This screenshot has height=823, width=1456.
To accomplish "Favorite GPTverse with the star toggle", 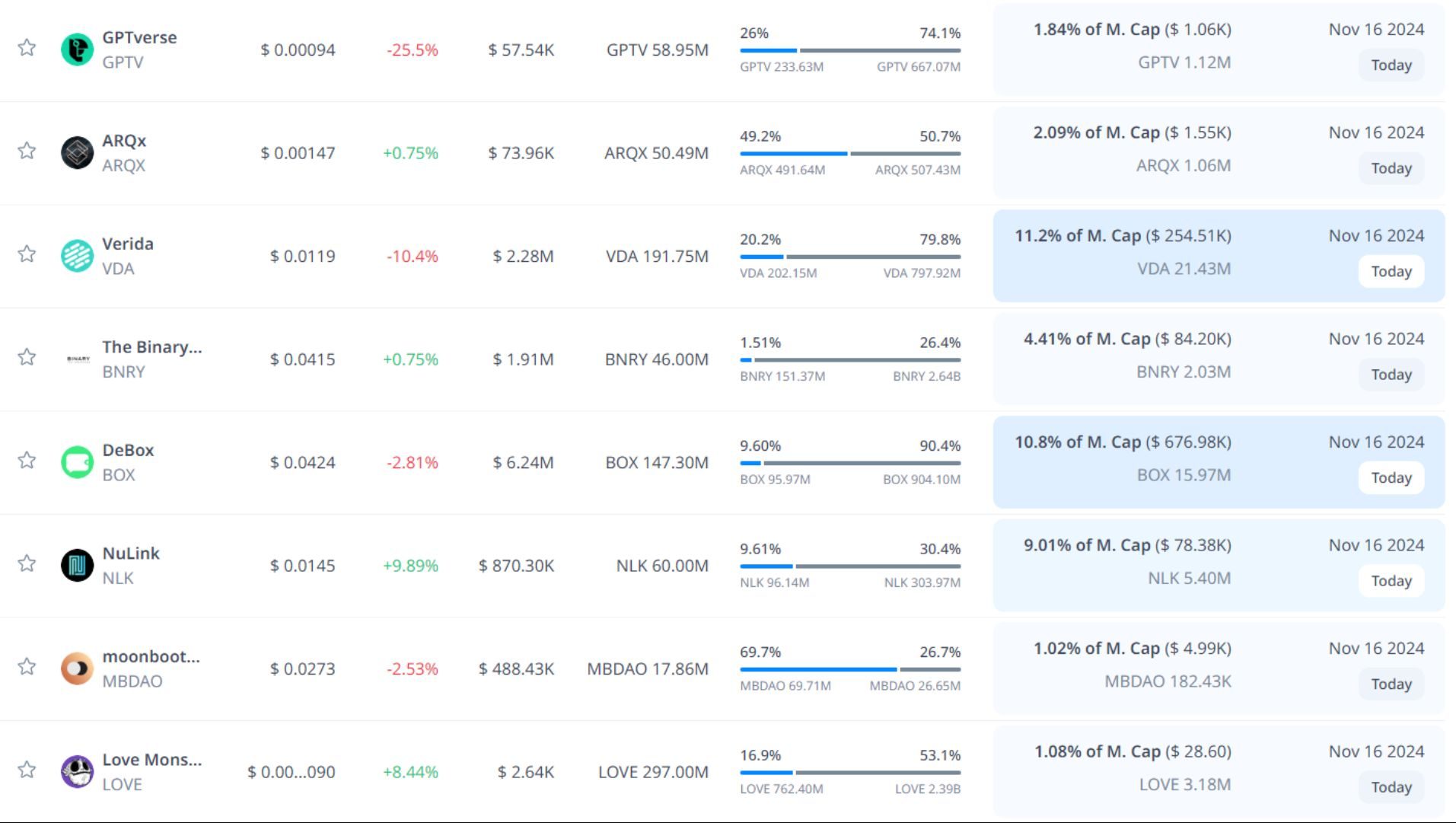I will pyautogui.click(x=27, y=48).
